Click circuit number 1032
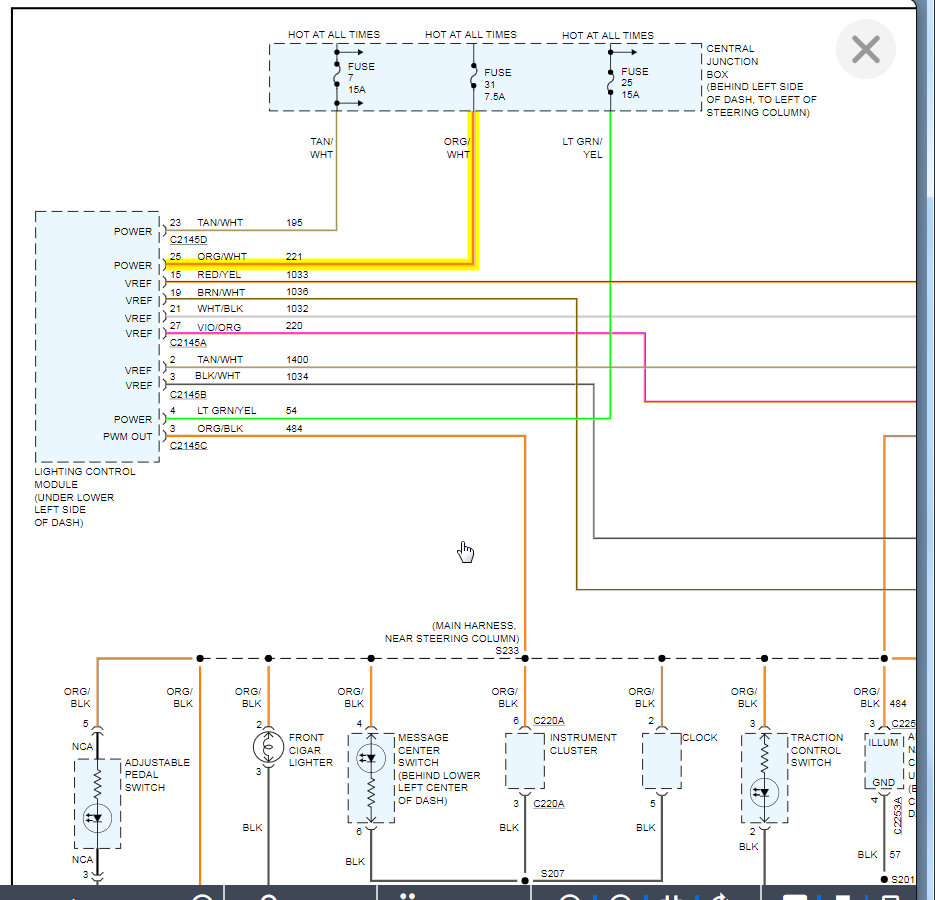This screenshot has height=900, width=935. 297,308
